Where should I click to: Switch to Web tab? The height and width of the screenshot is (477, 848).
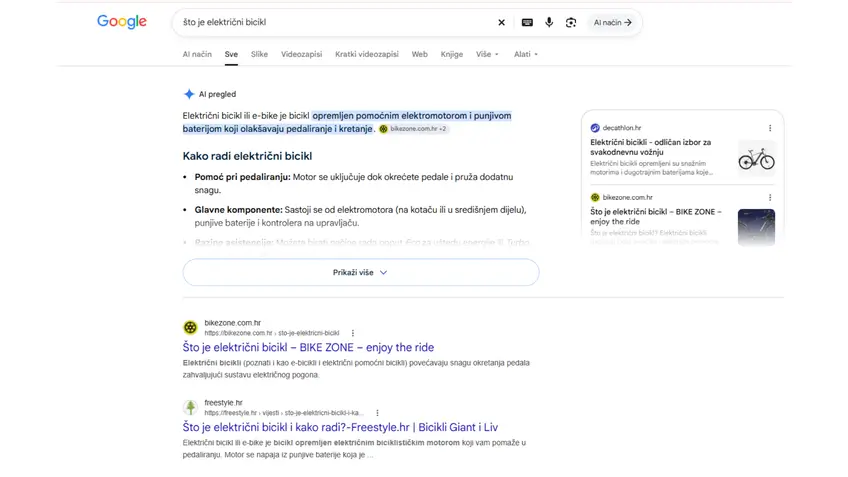coord(419,54)
